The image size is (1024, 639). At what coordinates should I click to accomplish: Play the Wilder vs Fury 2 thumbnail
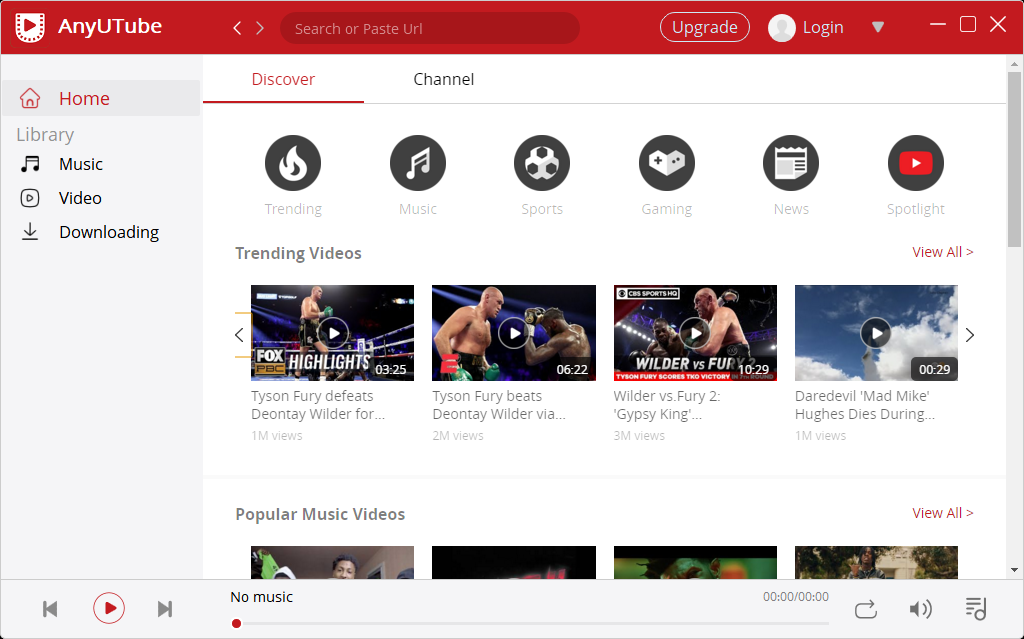696,333
